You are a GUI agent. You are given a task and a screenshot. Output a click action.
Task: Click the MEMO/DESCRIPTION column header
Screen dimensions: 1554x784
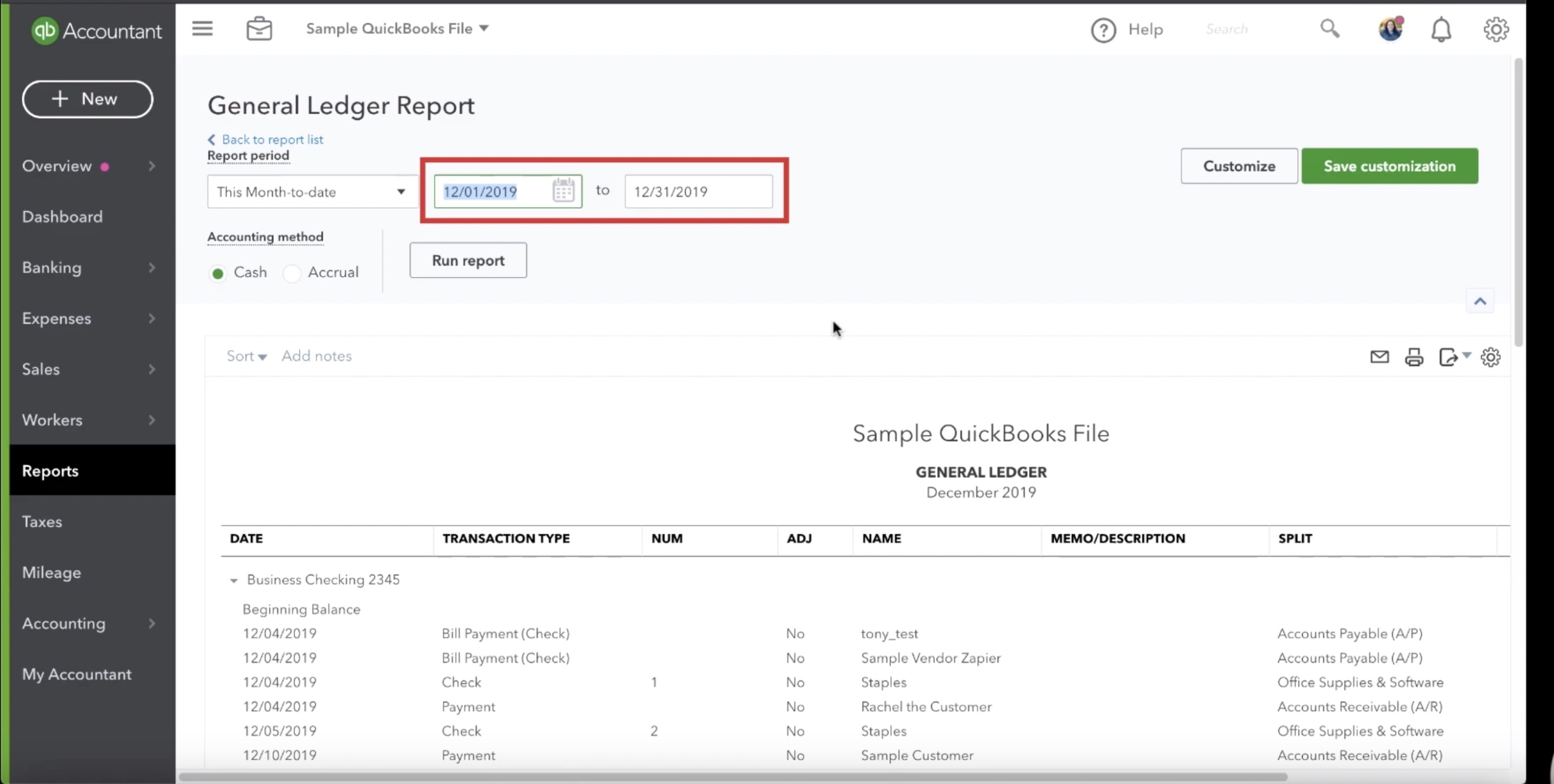point(1118,538)
